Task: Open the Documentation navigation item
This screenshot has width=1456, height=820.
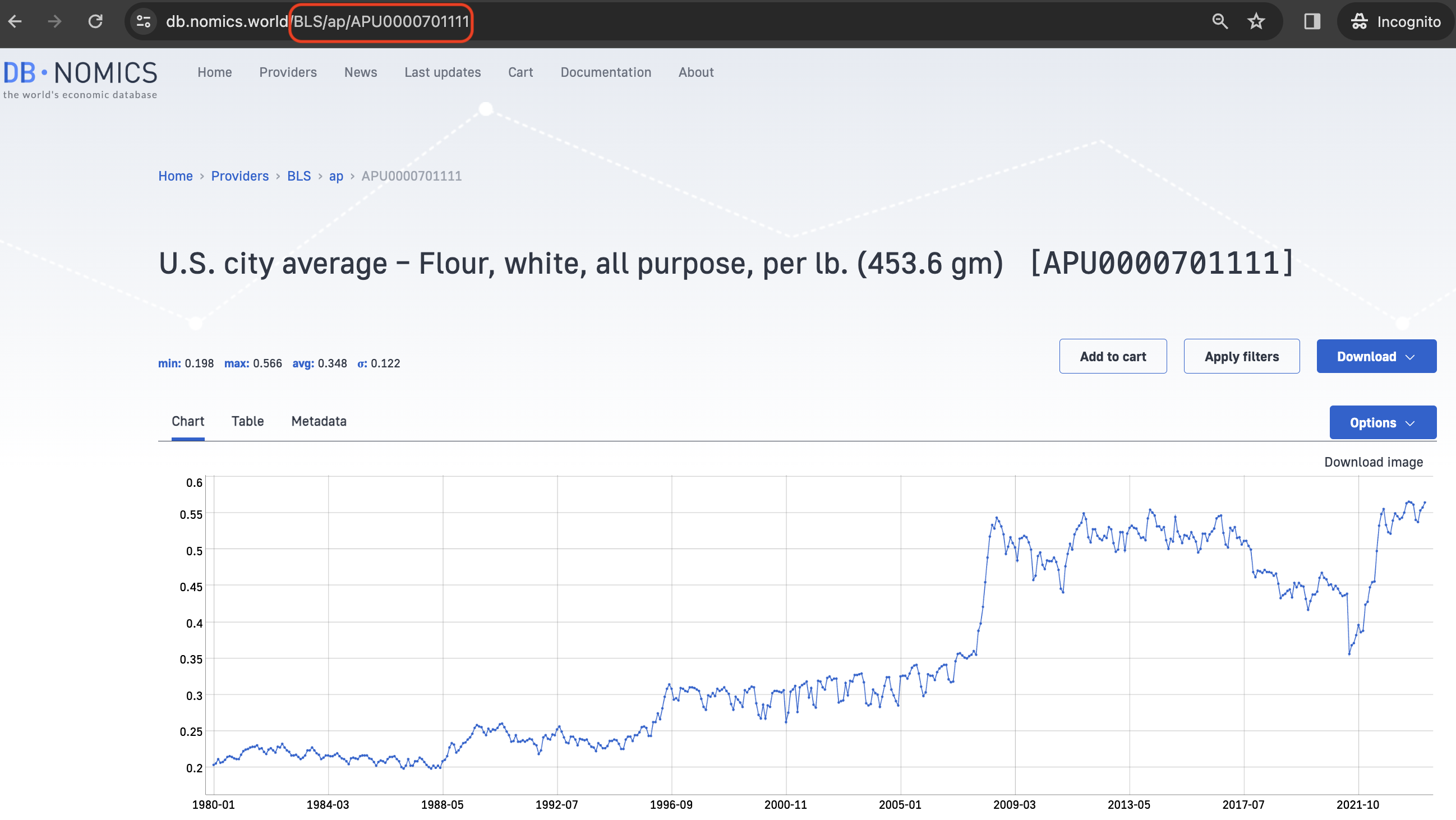Action: pyautogui.click(x=606, y=72)
